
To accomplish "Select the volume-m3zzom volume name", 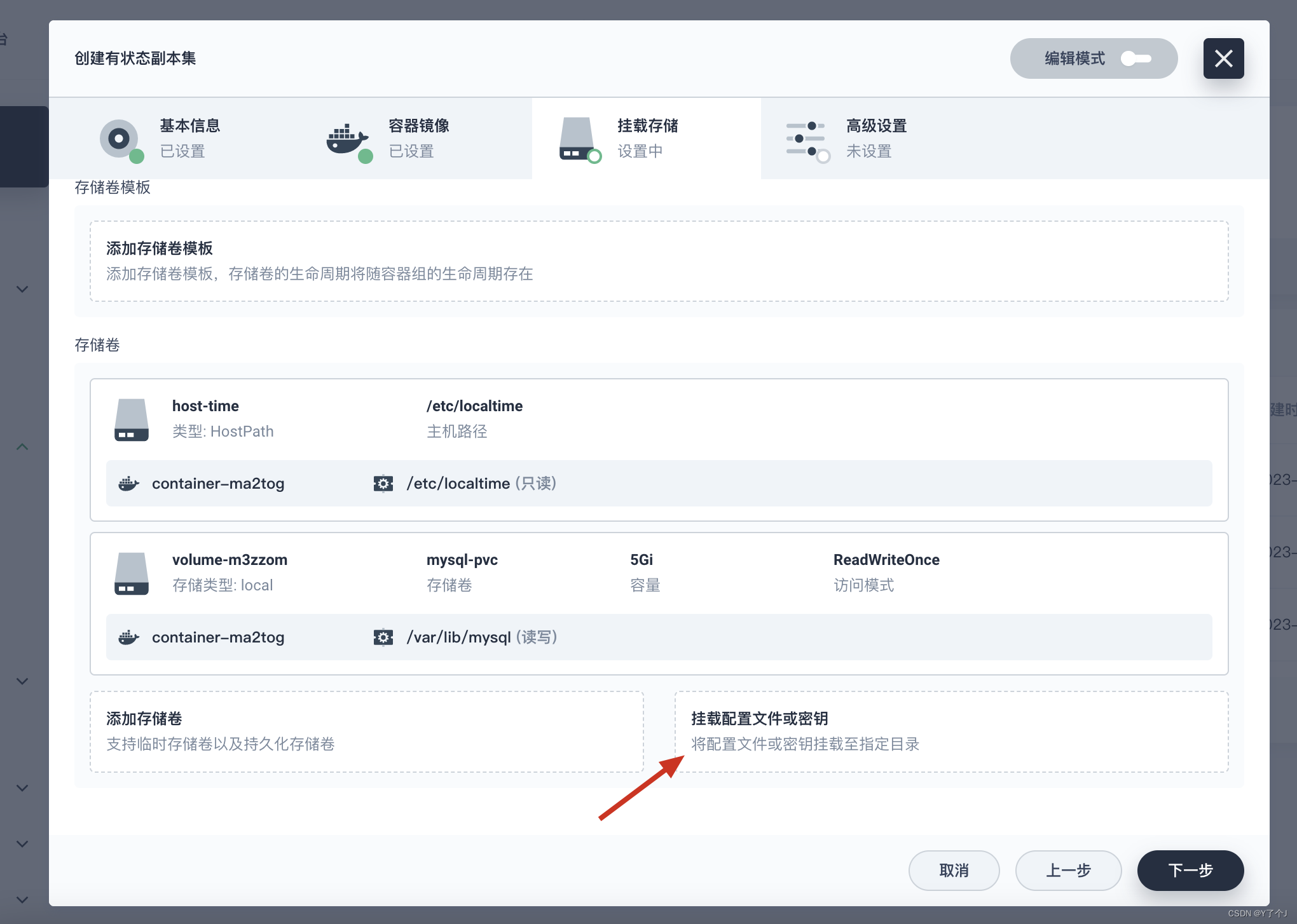I will click(230, 560).
